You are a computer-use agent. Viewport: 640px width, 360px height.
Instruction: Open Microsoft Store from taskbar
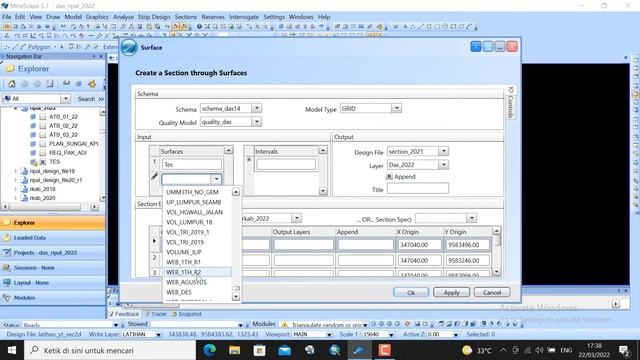click(259, 350)
